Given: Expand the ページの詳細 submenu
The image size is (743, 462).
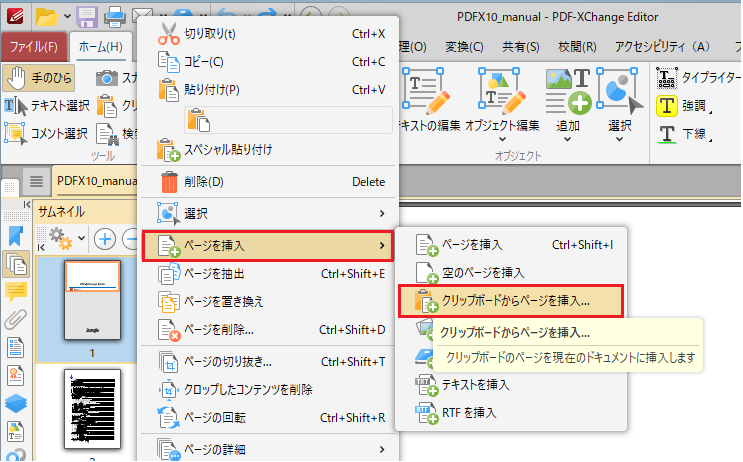Looking at the screenshot, I should (382, 449).
